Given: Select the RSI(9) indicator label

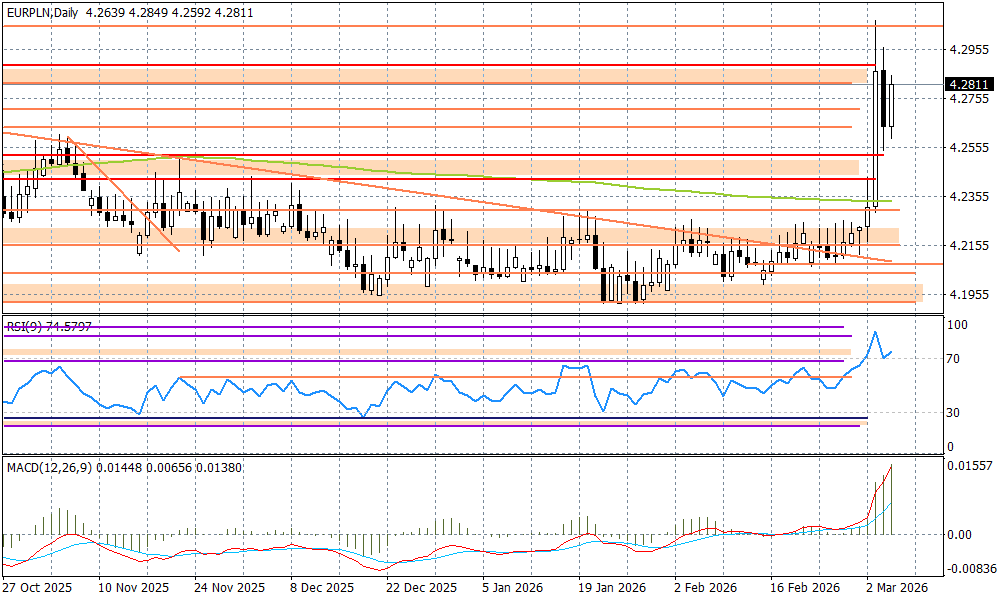Looking at the screenshot, I should [x=20, y=325].
